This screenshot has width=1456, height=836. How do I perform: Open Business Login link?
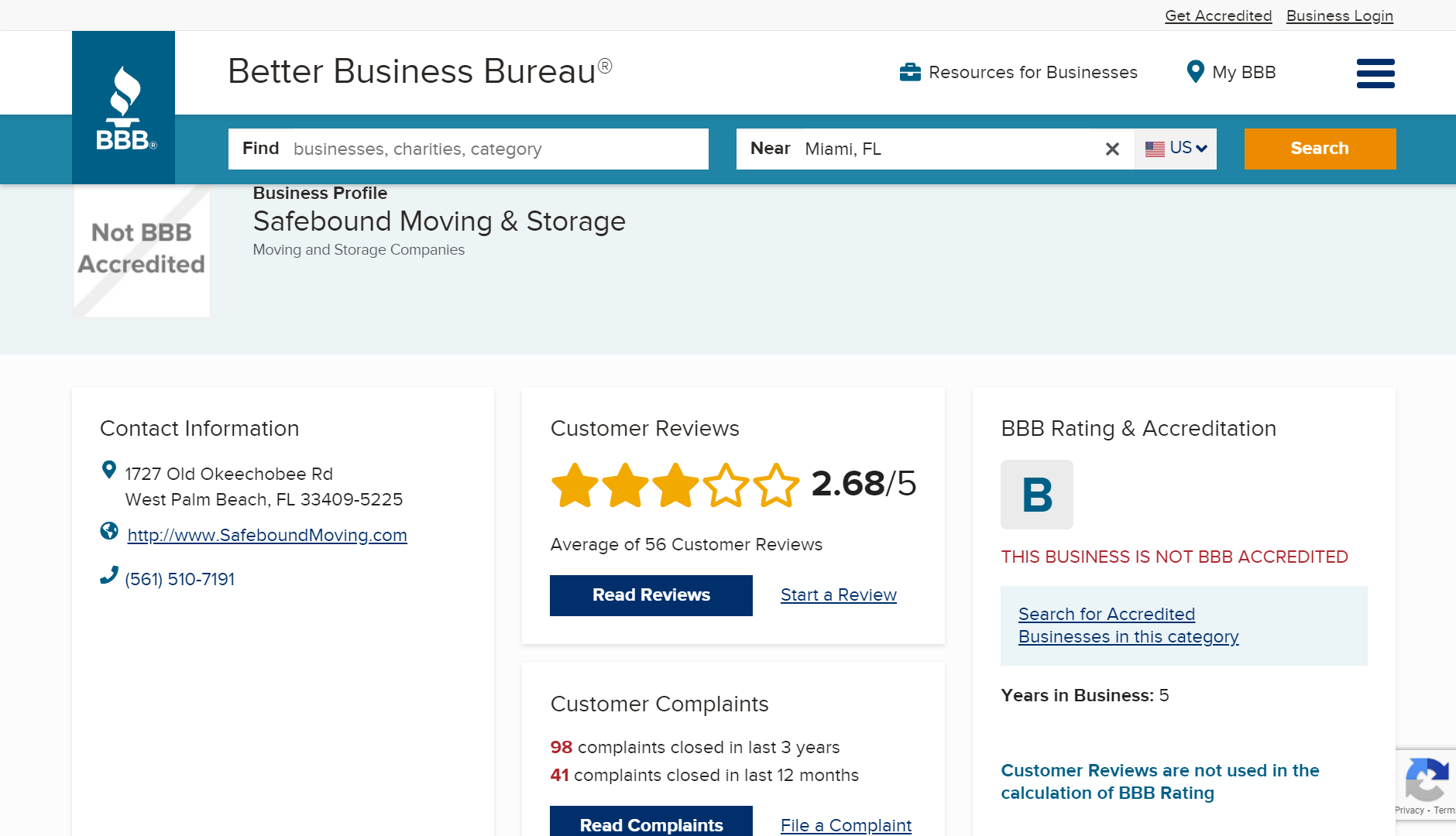(1340, 15)
